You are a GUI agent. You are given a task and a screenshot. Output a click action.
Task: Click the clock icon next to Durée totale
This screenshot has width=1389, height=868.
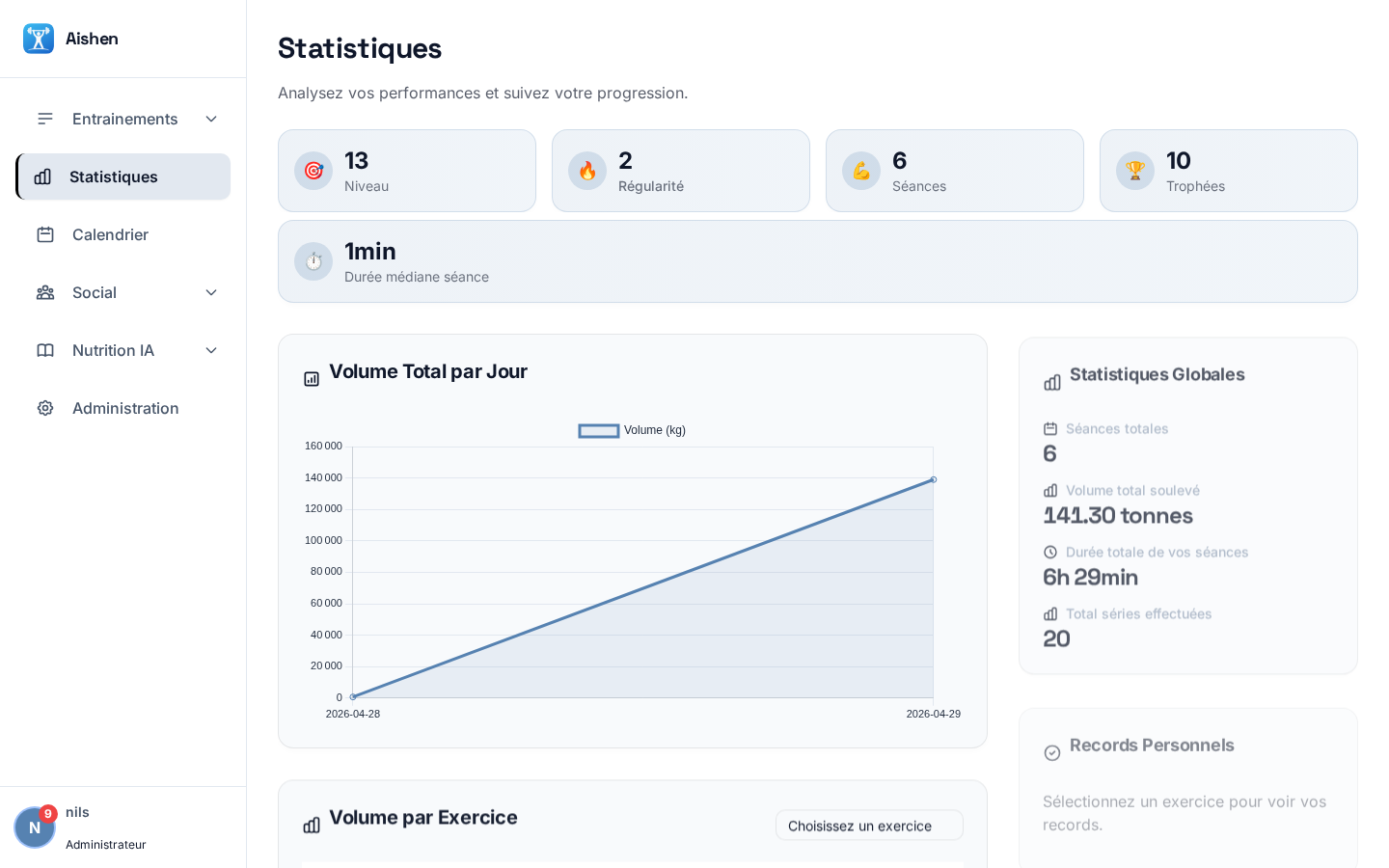1050,553
